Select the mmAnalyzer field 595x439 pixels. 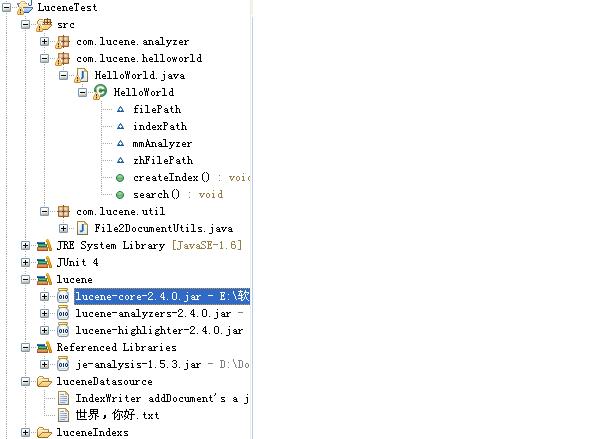162,143
